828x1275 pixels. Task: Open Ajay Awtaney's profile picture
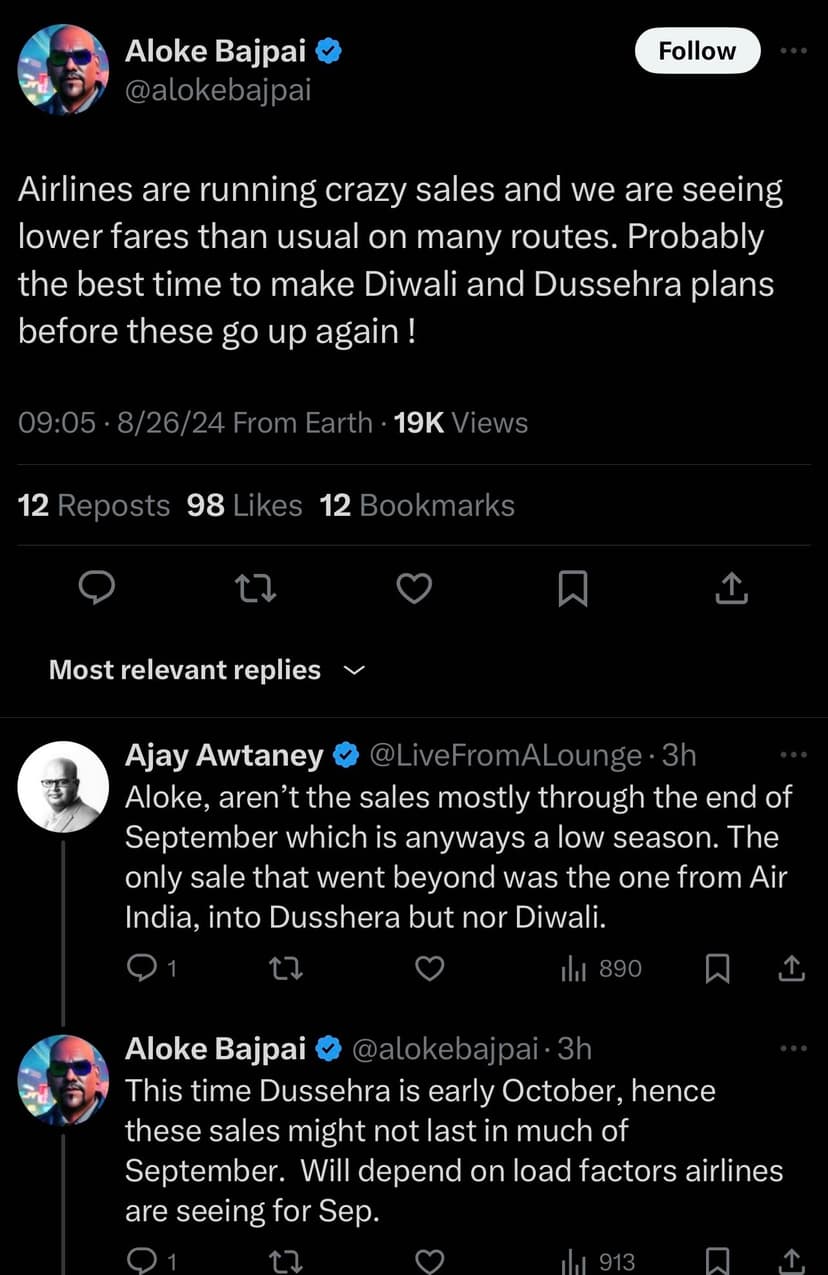coord(63,787)
